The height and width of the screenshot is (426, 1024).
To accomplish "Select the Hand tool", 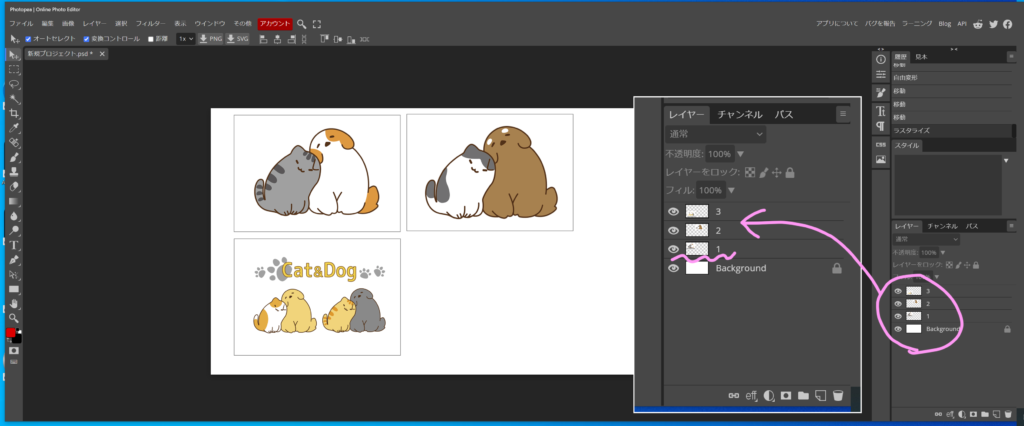I will pyautogui.click(x=14, y=302).
